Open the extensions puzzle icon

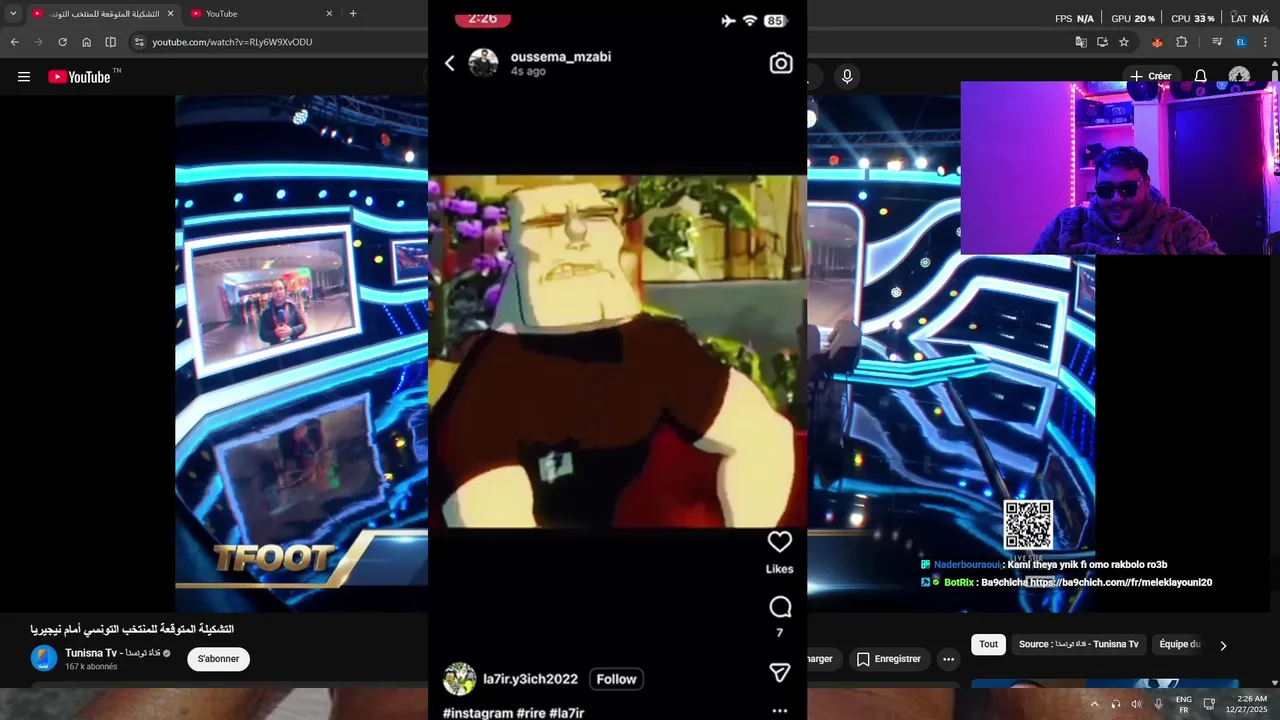point(1182,42)
